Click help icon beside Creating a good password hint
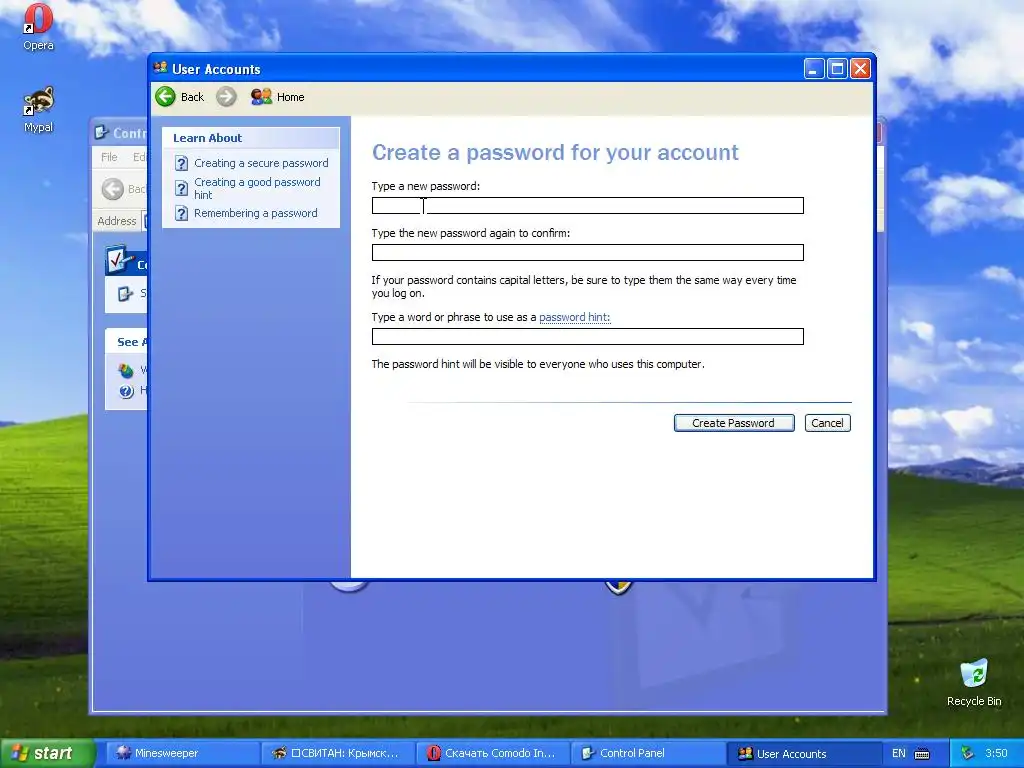The height and width of the screenshot is (768, 1024). tap(182, 189)
